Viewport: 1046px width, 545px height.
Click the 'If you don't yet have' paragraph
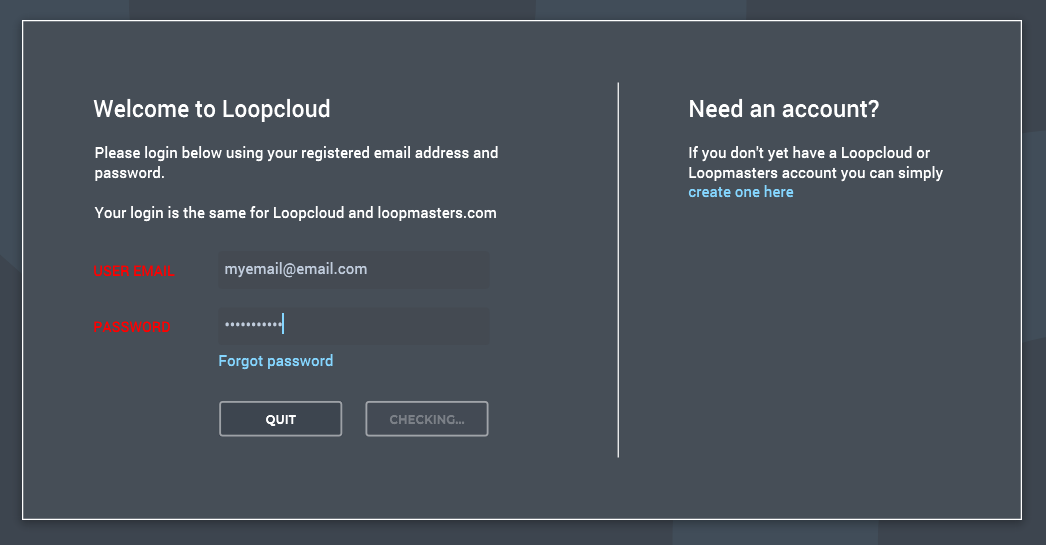click(x=815, y=163)
